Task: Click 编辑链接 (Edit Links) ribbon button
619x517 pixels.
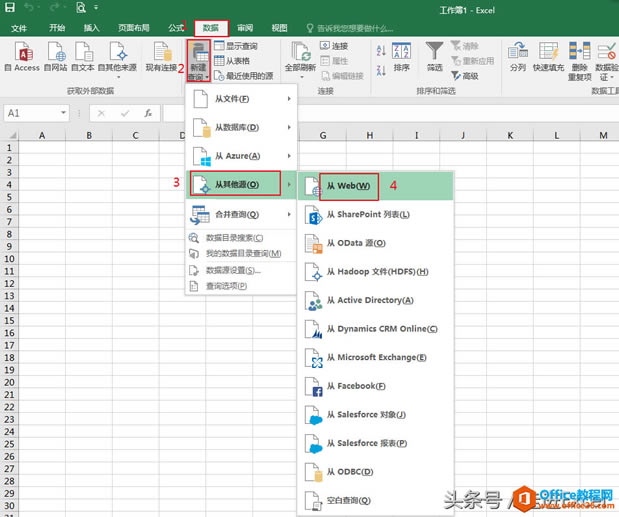Action: point(342,76)
